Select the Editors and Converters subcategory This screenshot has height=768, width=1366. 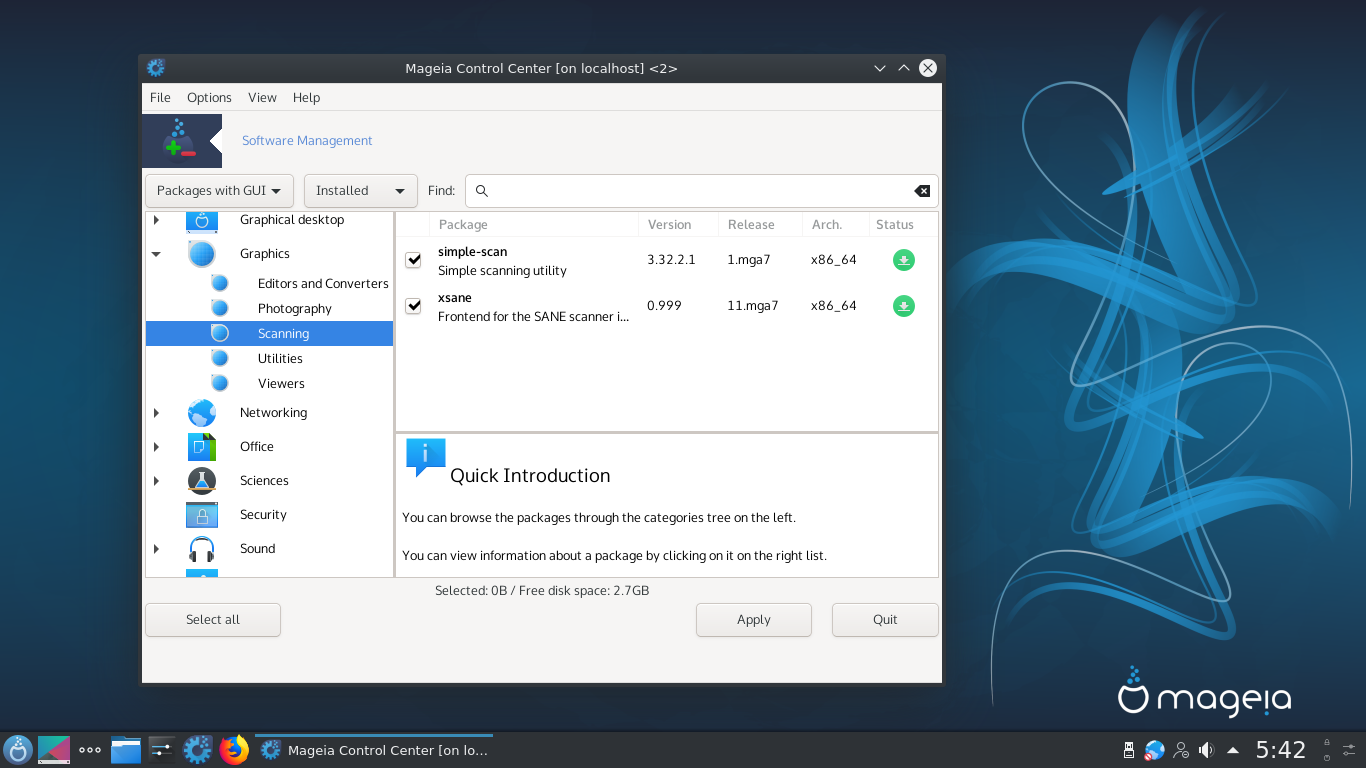323,284
